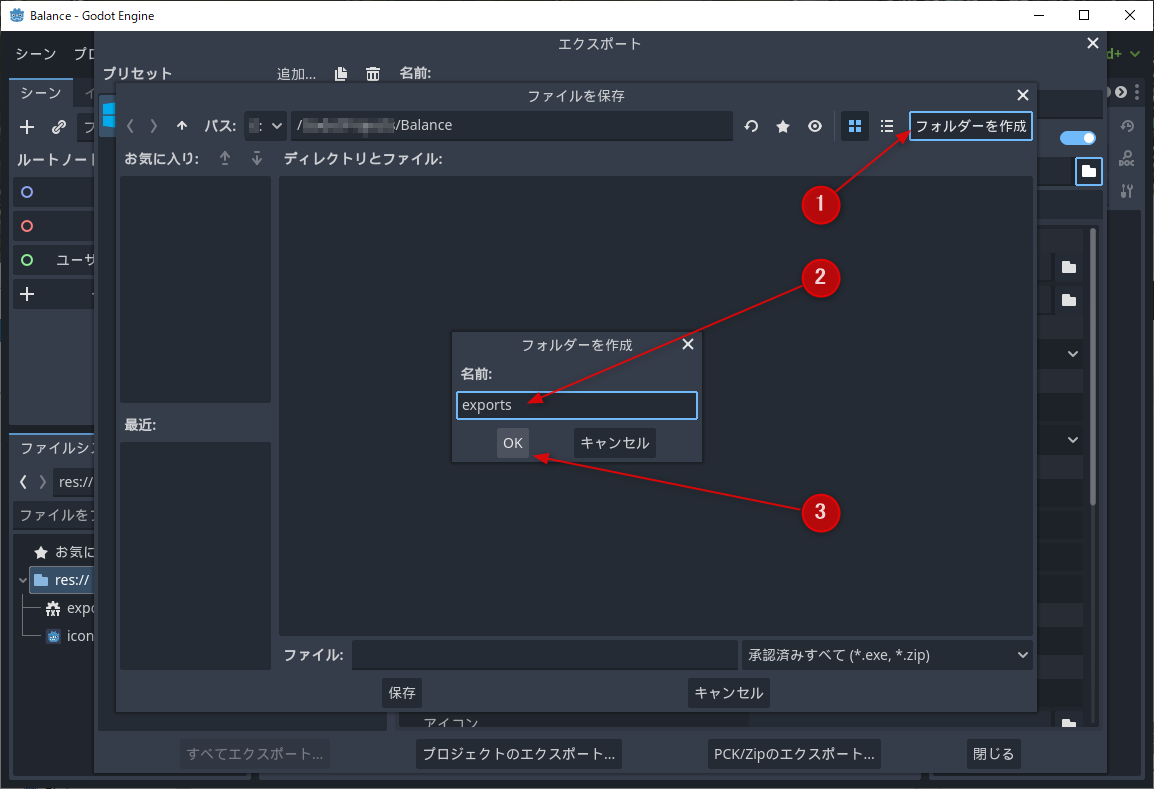Collapse the res:// tree in FileSystem panel
Viewport: 1154px width, 789px height.
(x=23, y=580)
